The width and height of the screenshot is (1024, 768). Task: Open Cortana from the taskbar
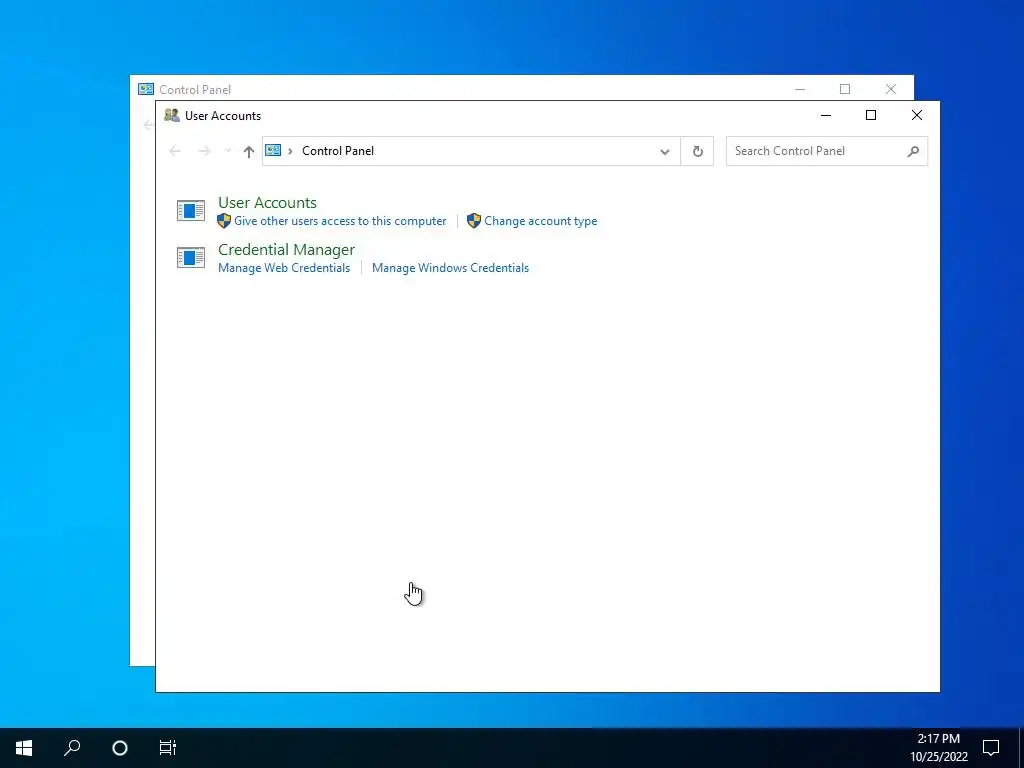[x=120, y=748]
